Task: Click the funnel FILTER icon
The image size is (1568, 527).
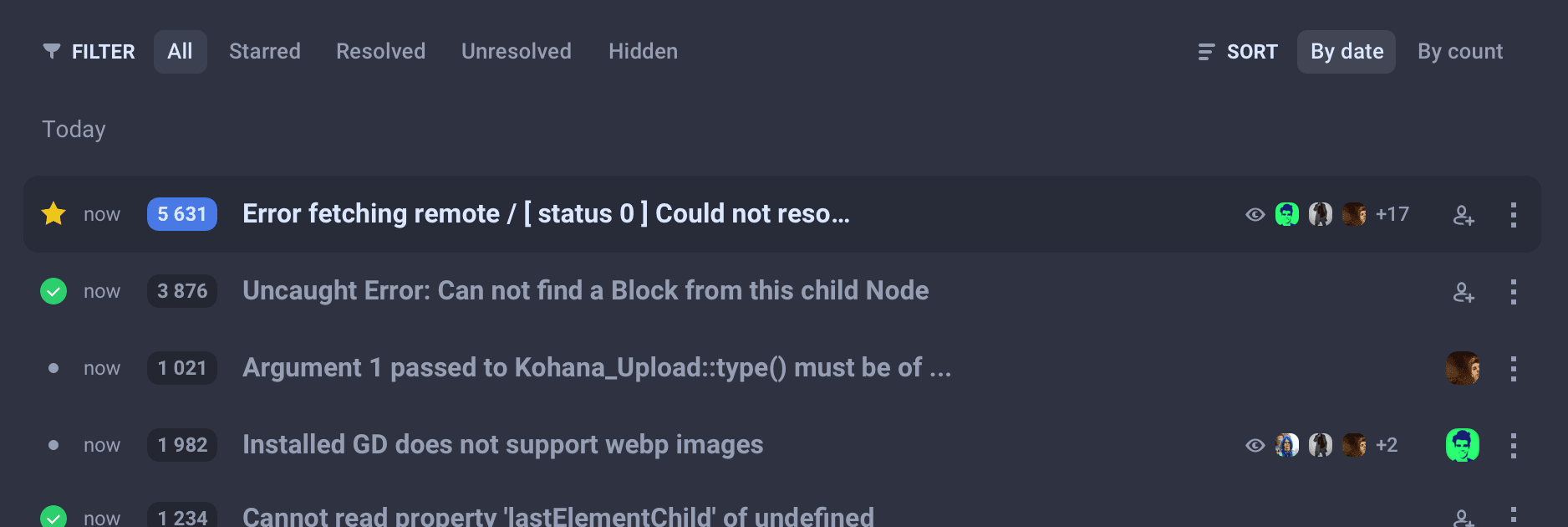Action: tap(52, 52)
